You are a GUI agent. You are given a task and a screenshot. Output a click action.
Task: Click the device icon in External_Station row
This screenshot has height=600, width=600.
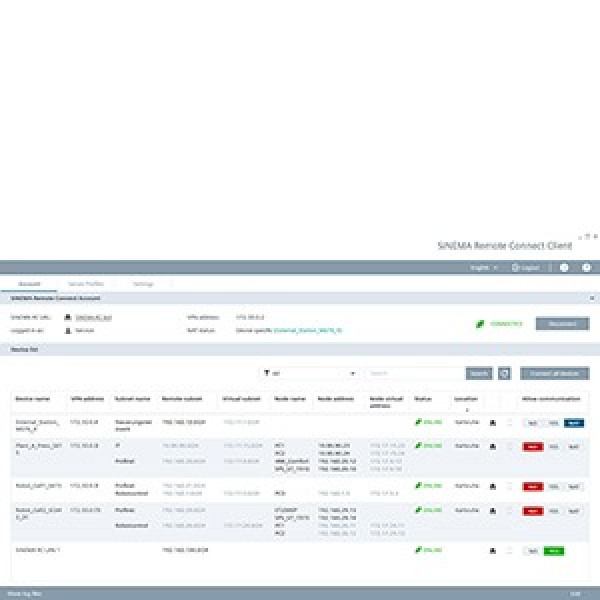(493, 423)
